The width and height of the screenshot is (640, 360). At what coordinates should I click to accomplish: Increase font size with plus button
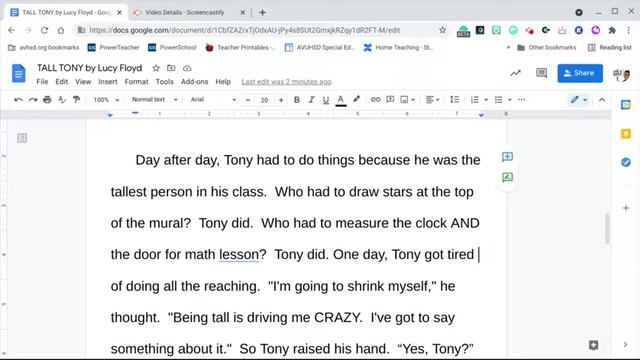[x=281, y=100]
